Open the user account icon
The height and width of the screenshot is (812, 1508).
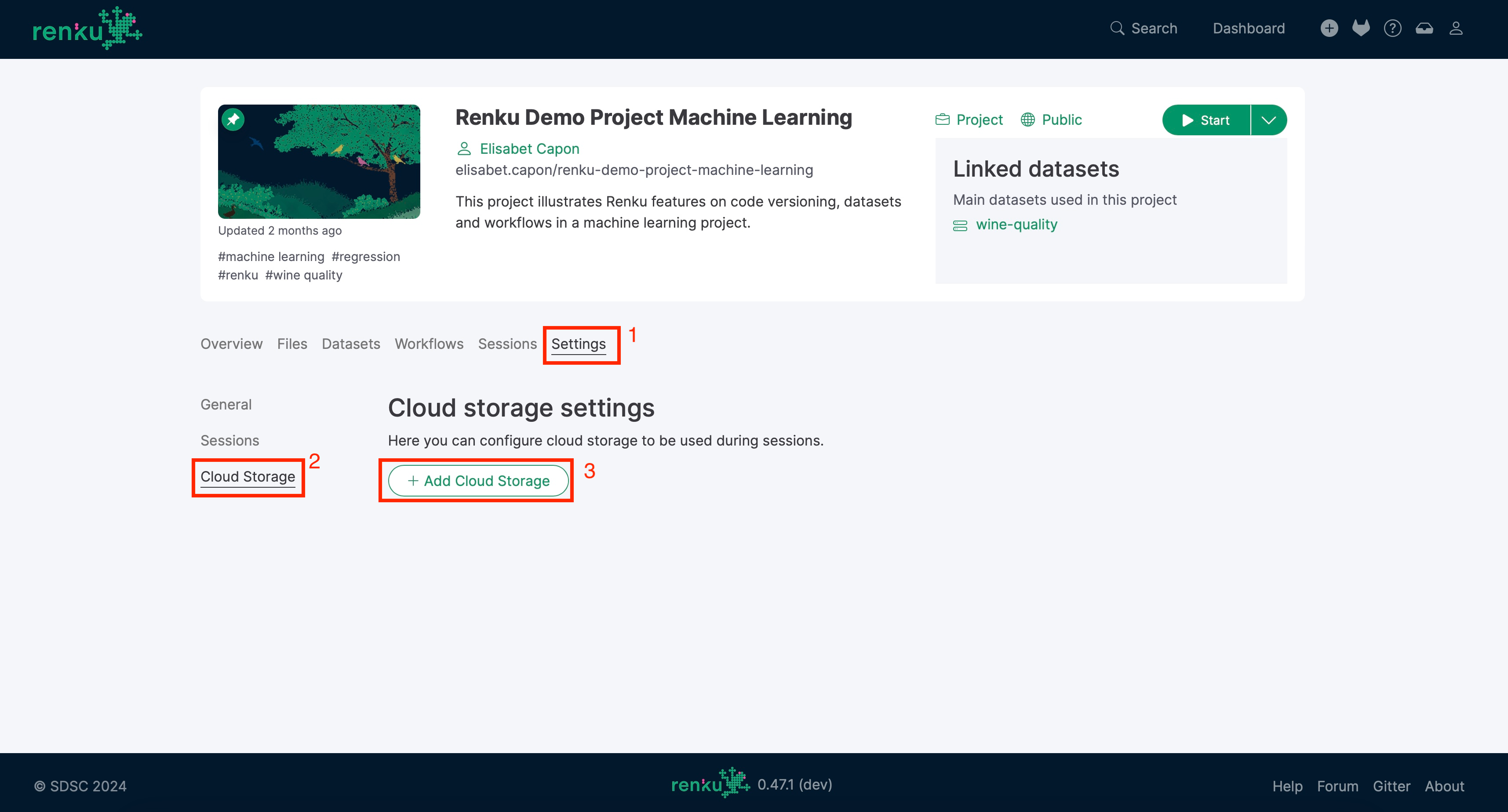(1455, 28)
